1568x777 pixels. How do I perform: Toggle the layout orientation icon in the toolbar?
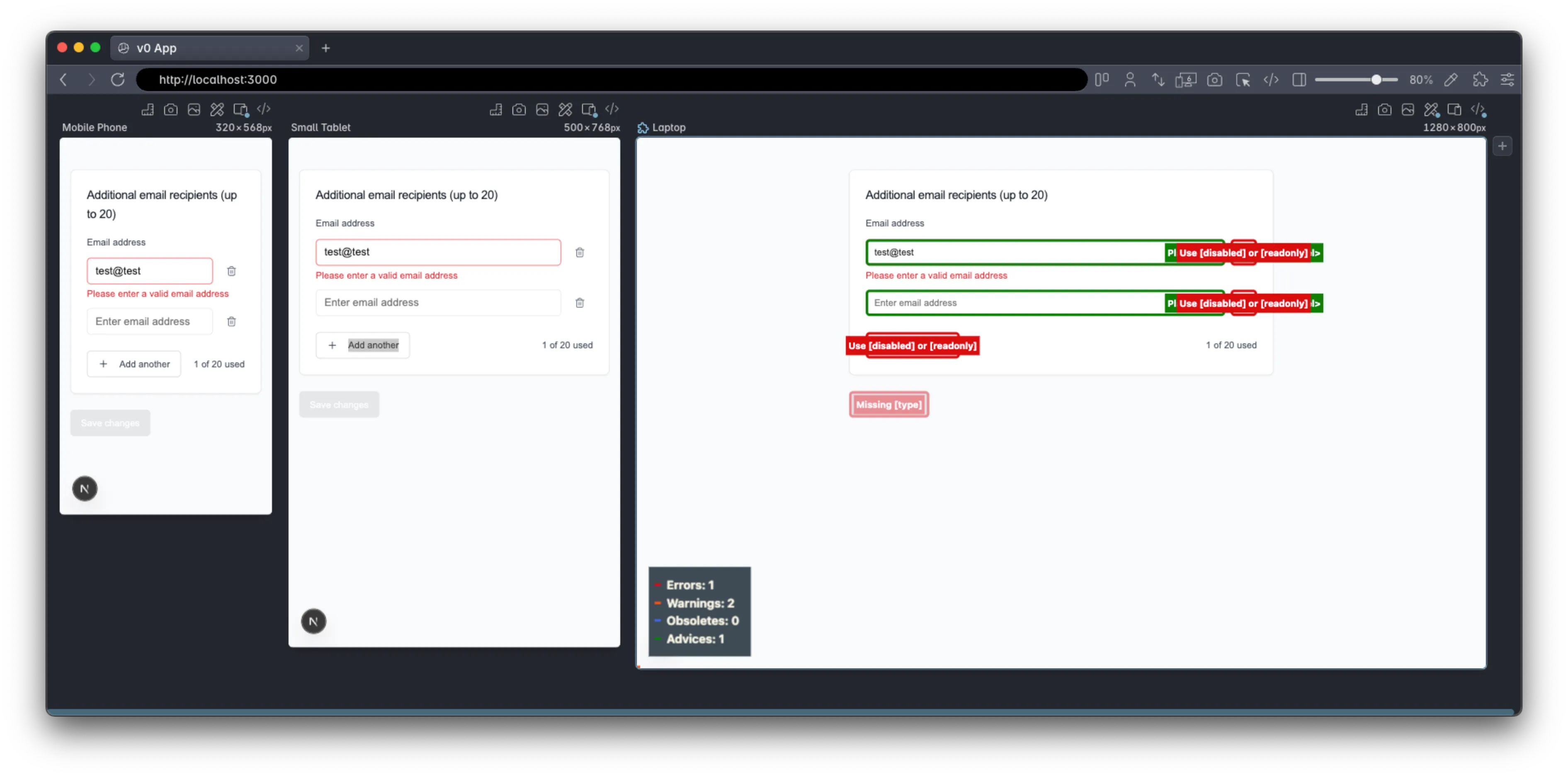tap(1102, 80)
